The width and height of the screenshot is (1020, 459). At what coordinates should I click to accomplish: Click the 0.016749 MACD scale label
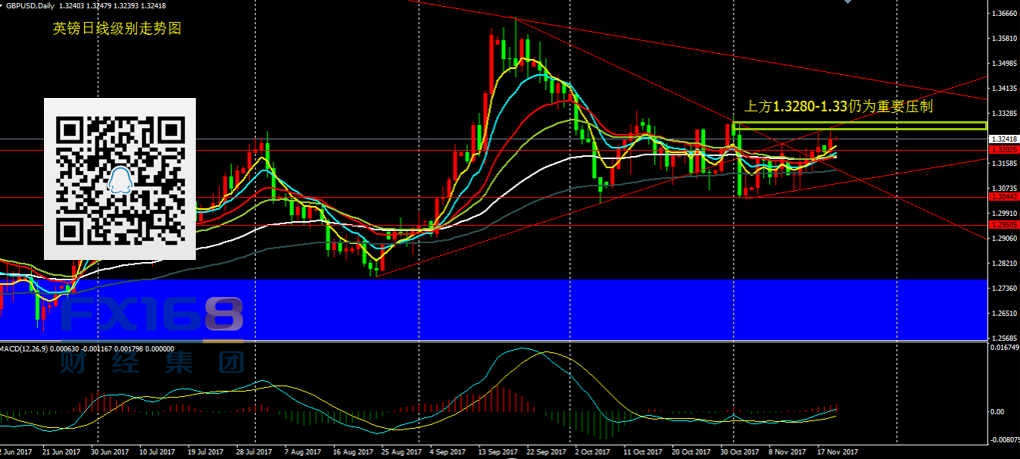click(1001, 348)
